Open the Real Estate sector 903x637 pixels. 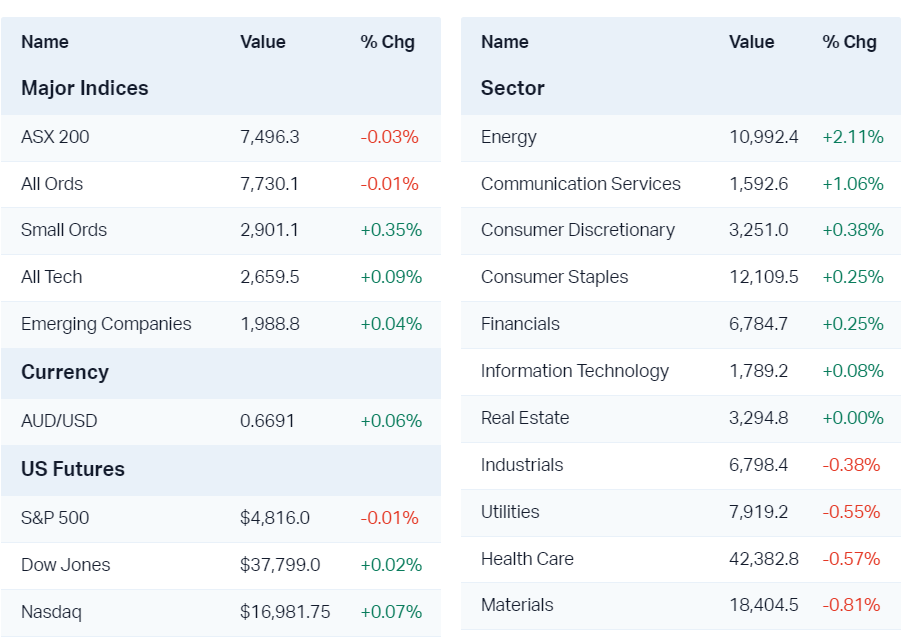[x=525, y=418]
